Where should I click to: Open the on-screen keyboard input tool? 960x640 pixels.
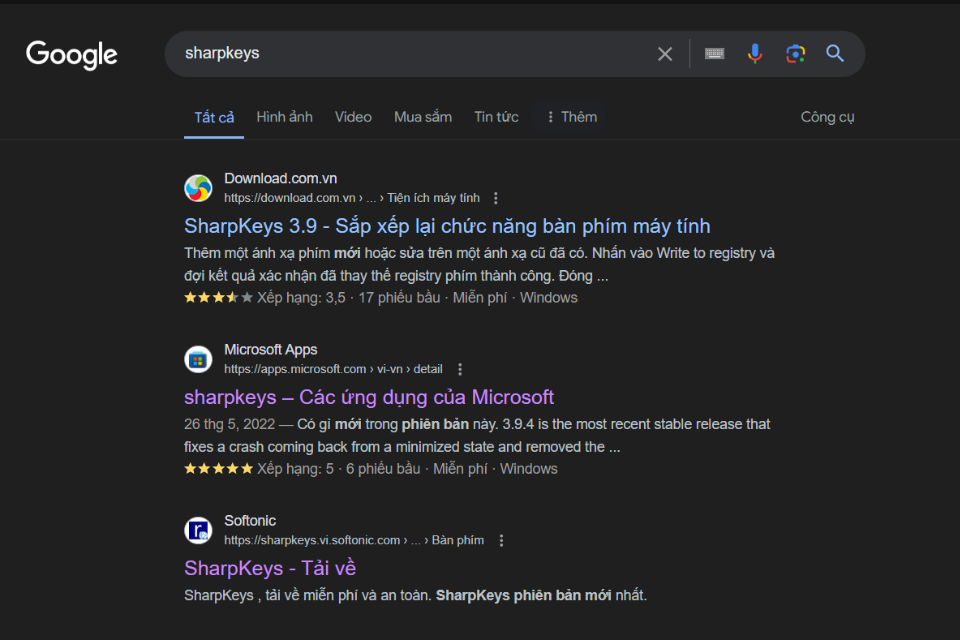(714, 54)
